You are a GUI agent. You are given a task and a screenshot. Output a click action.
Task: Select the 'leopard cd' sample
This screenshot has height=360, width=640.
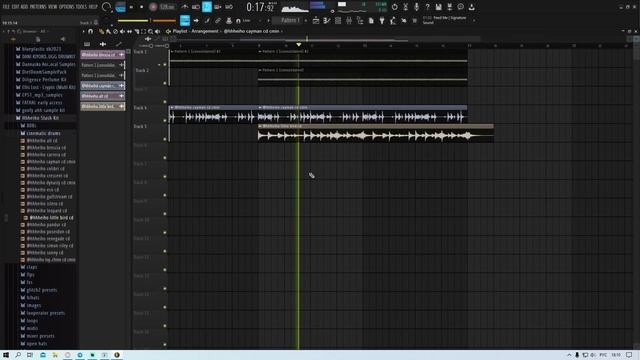point(44,211)
